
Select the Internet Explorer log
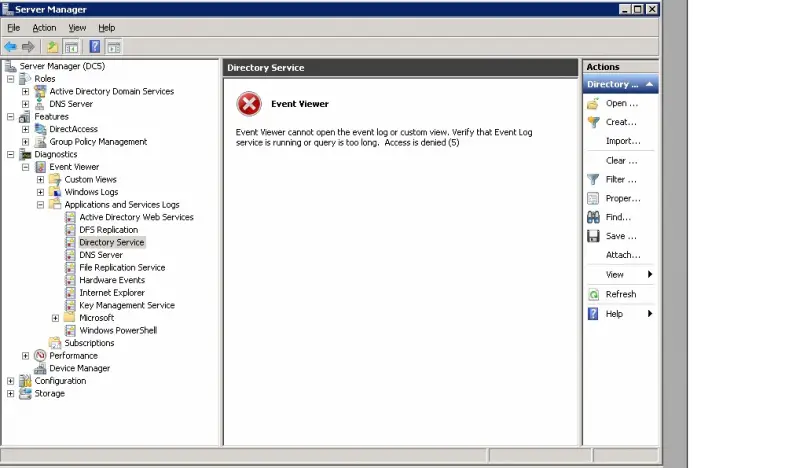(112, 292)
